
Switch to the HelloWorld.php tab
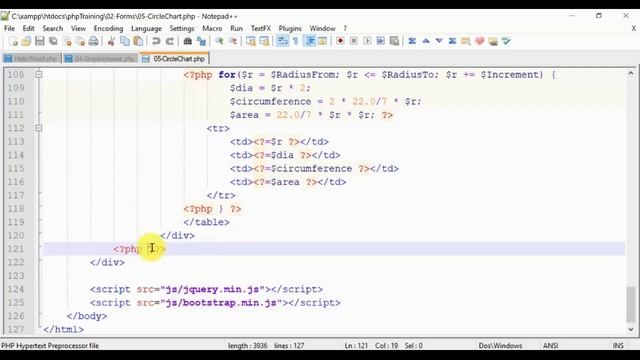[x=31, y=59]
